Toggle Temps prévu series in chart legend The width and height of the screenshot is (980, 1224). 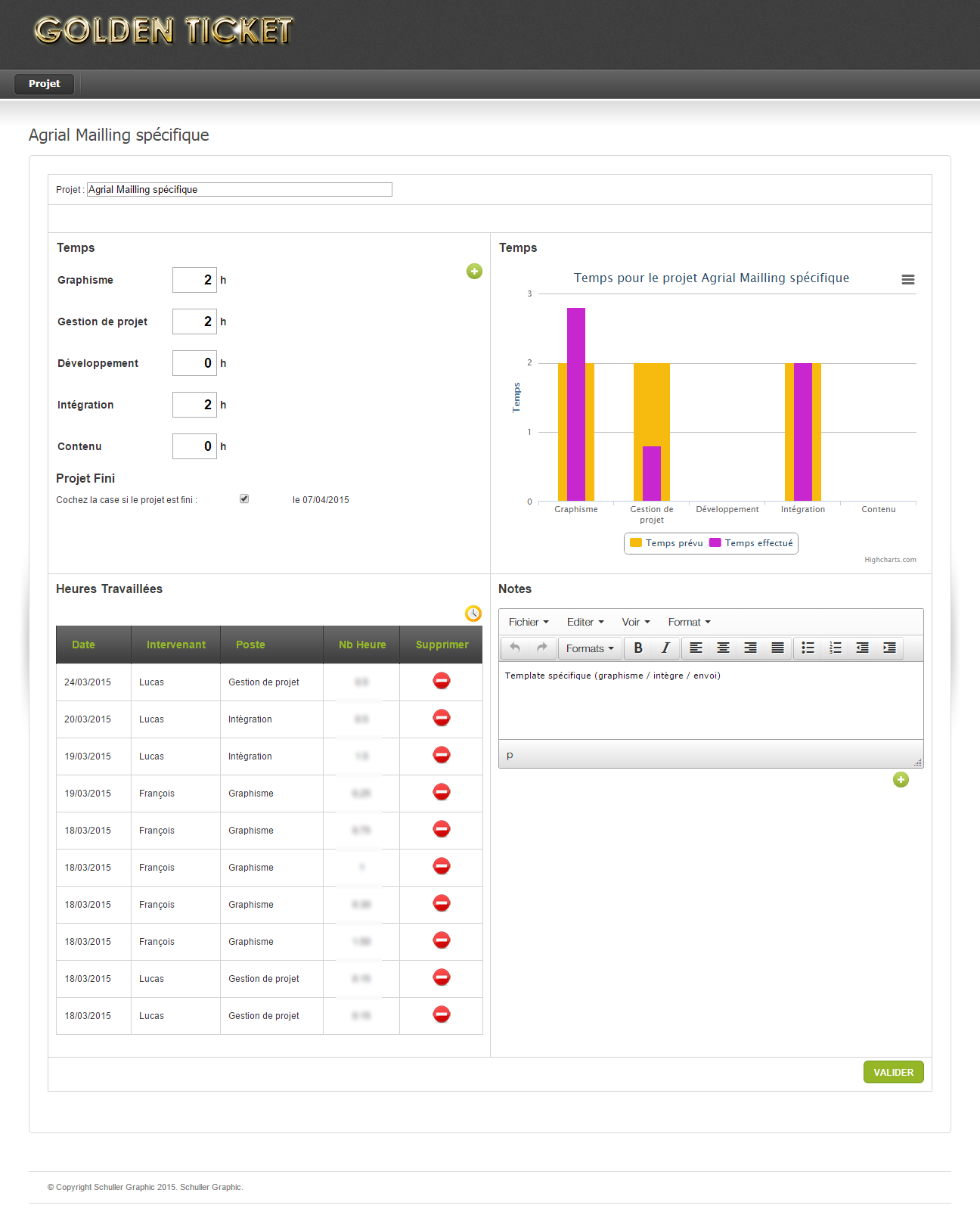[666, 543]
